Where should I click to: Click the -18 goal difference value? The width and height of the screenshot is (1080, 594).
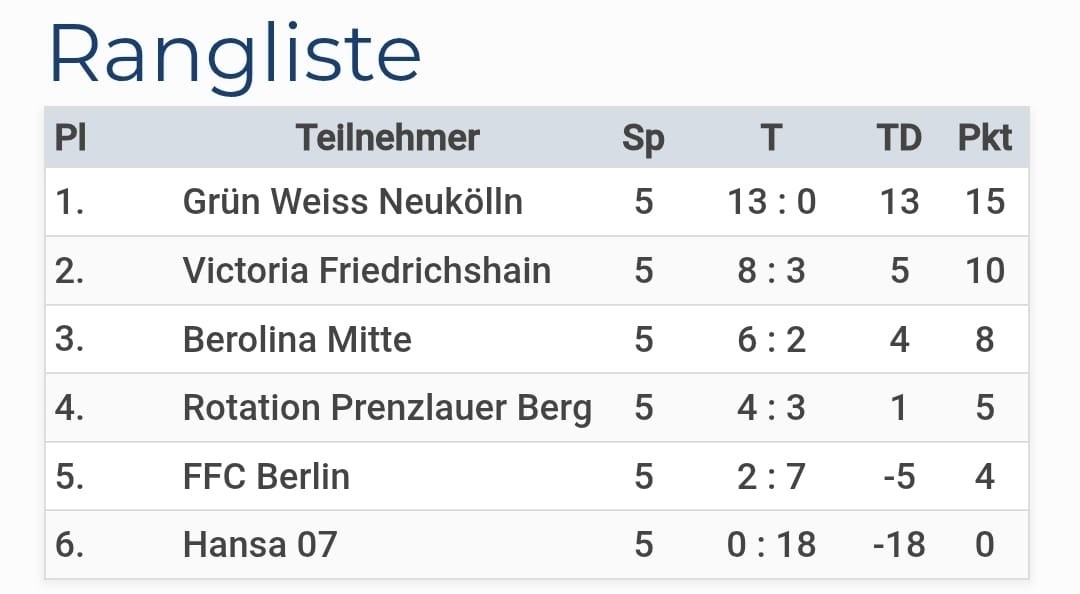(x=897, y=545)
